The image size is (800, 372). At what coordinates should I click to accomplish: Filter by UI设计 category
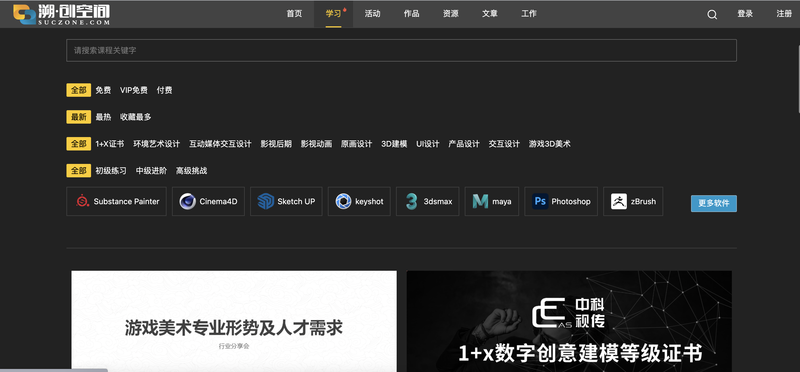coord(428,144)
